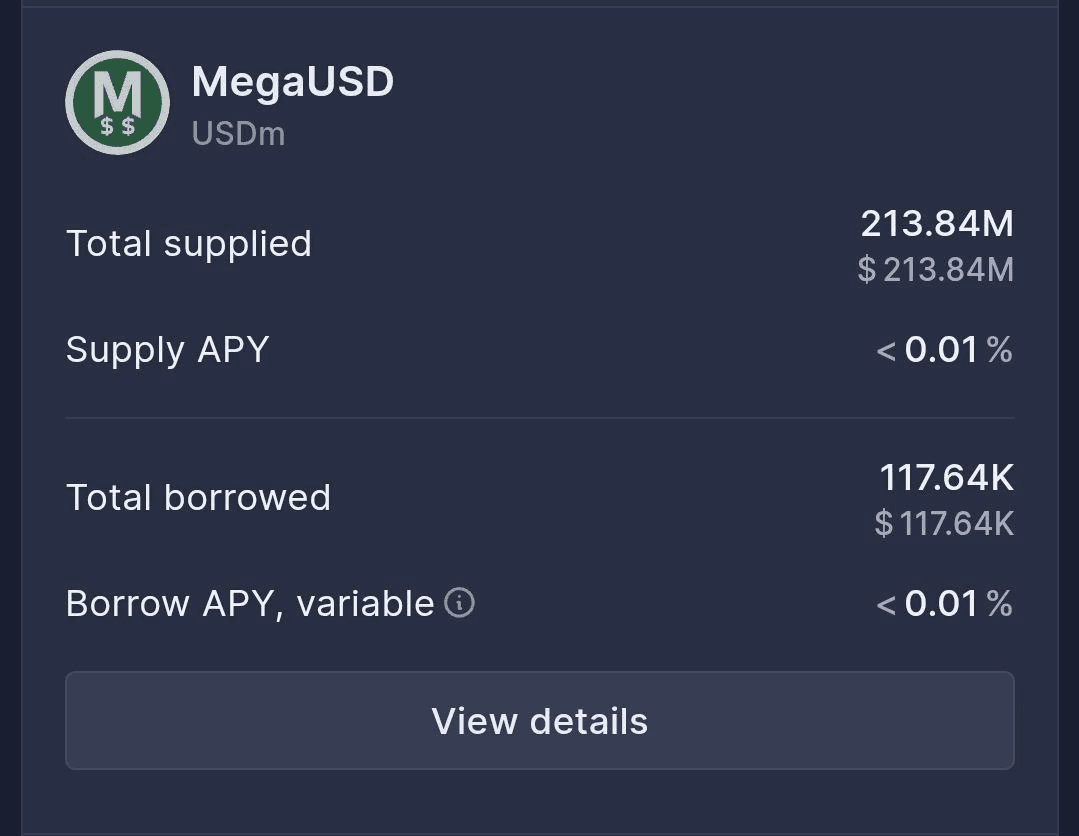Click the Borrow APY, variable label
Screen dimensions: 1079x836
[250, 604]
